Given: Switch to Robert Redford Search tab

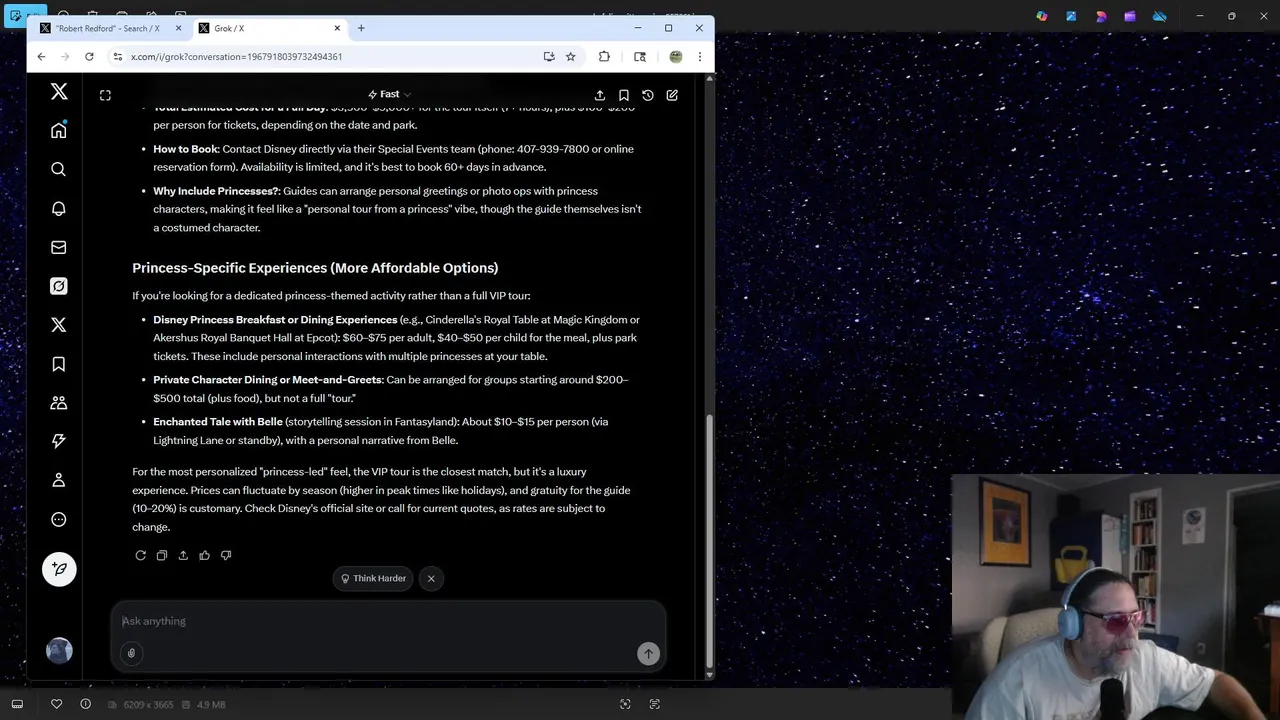Looking at the screenshot, I should coord(108,28).
